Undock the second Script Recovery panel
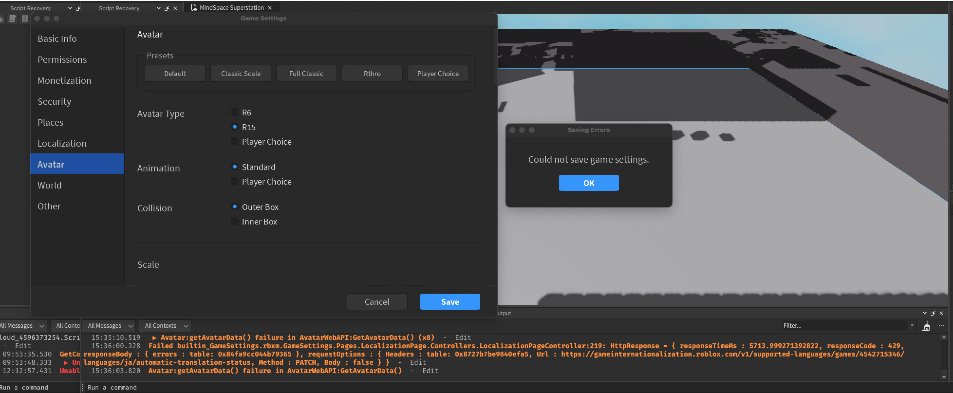953x393 pixels. click(167, 9)
